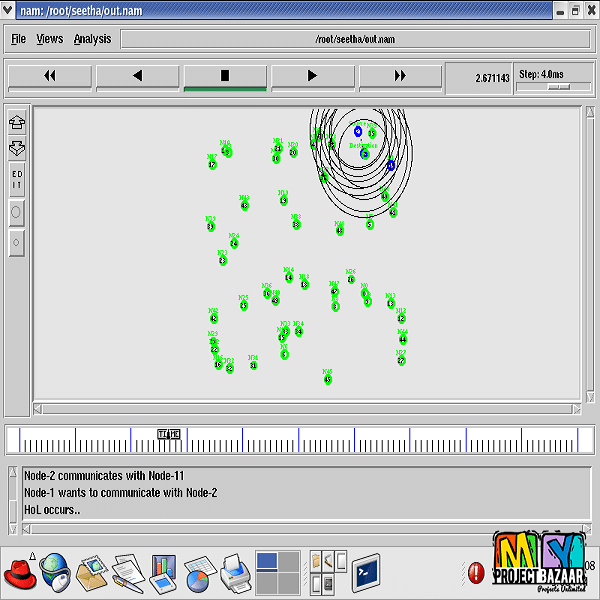Click the TIME marker on the timeline

coord(169,434)
